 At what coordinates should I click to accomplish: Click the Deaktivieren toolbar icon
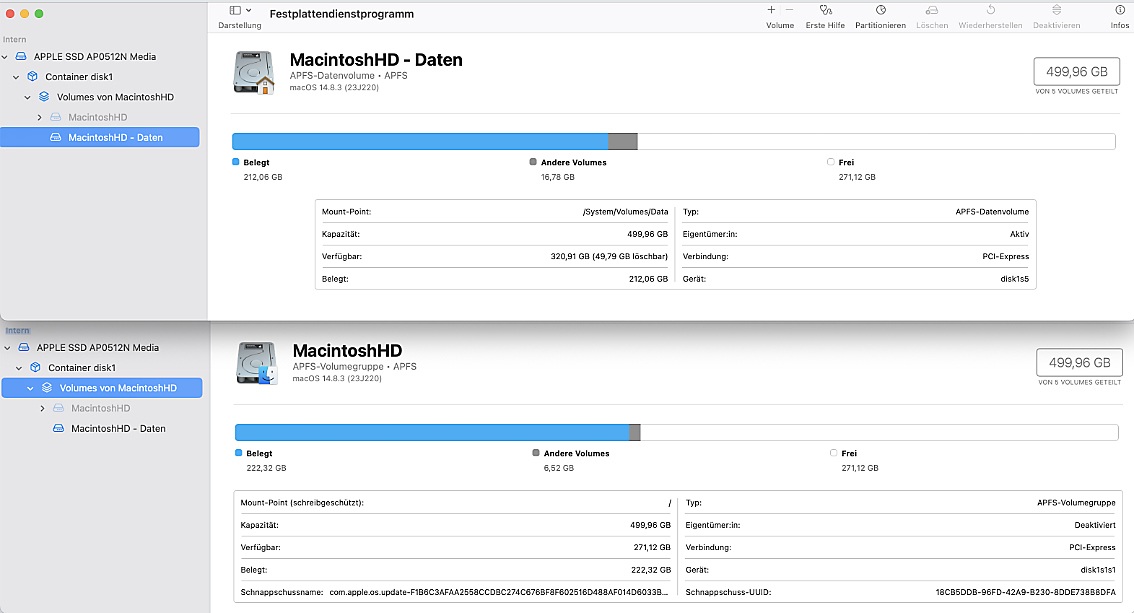point(1056,10)
